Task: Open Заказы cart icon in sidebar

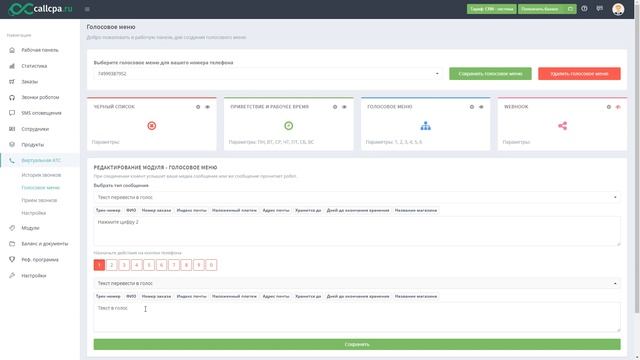Action: [x=12, y=82]
